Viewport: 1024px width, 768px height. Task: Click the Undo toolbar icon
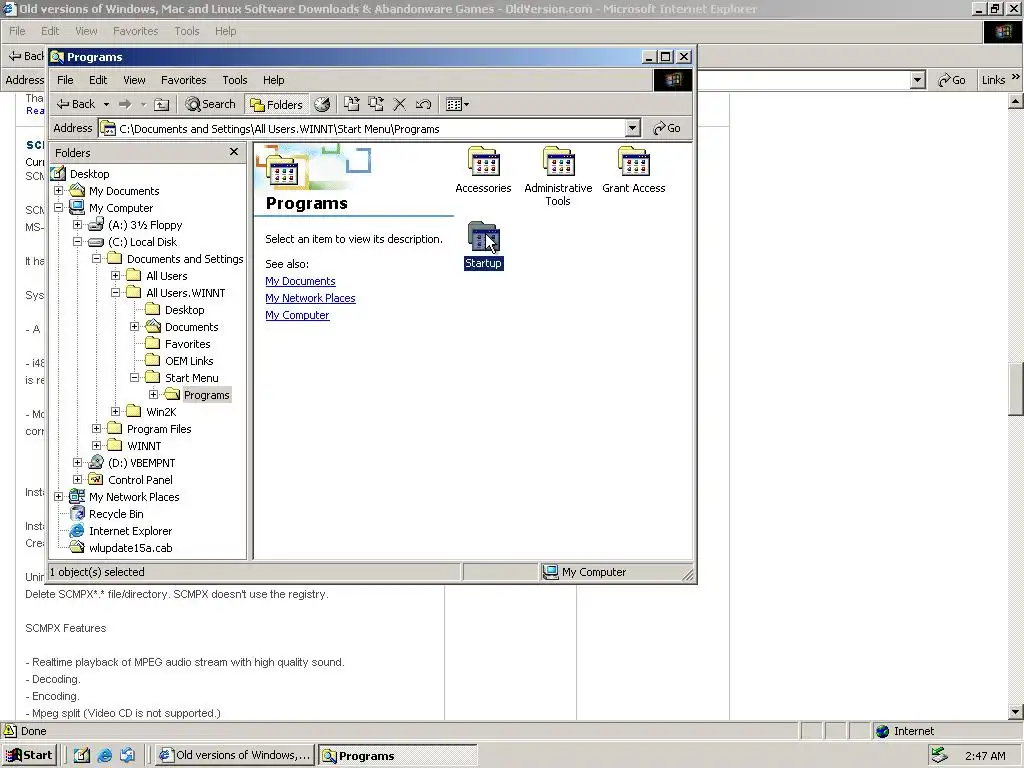[423, 104]
